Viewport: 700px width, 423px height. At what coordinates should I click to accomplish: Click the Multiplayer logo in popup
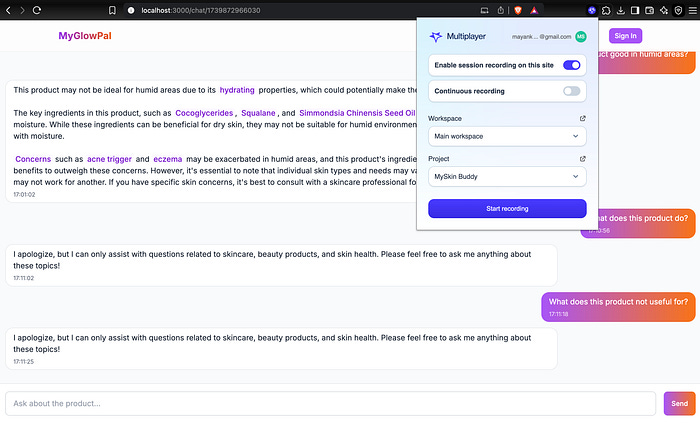[458, 37]
